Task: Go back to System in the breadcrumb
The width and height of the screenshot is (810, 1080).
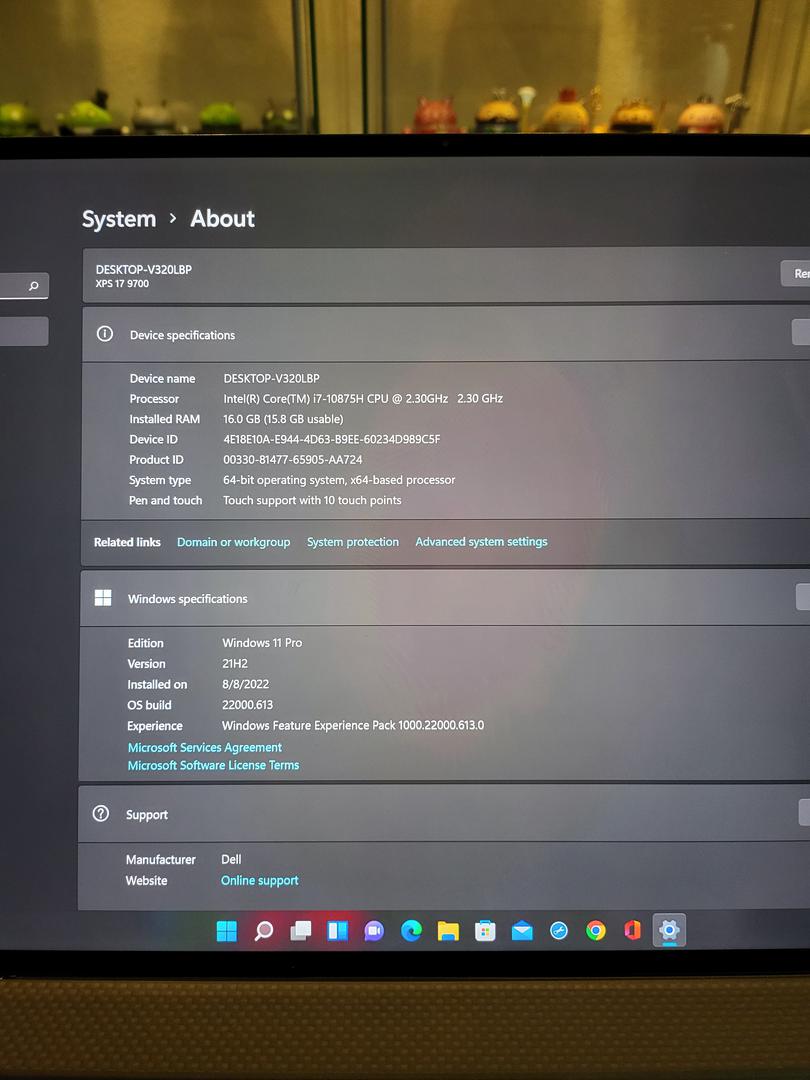Action: pyautogui.click(x=119, y=219)
